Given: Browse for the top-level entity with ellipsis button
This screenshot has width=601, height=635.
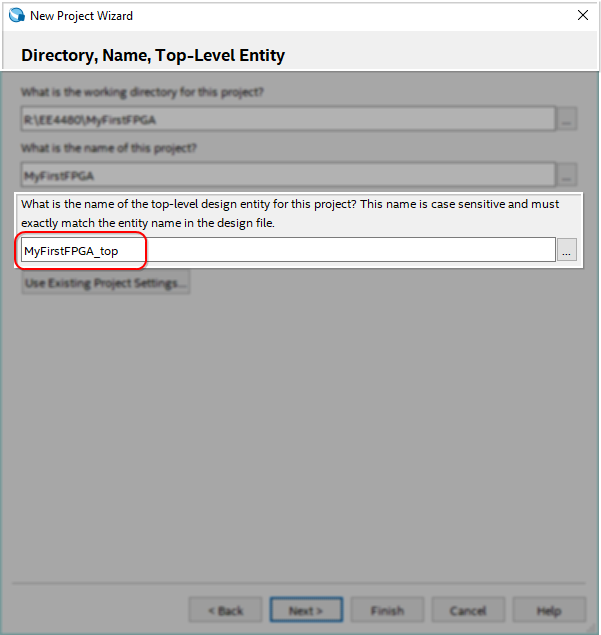Looking at the screenshot, I should pyautogui.click(x=567, y=250).
